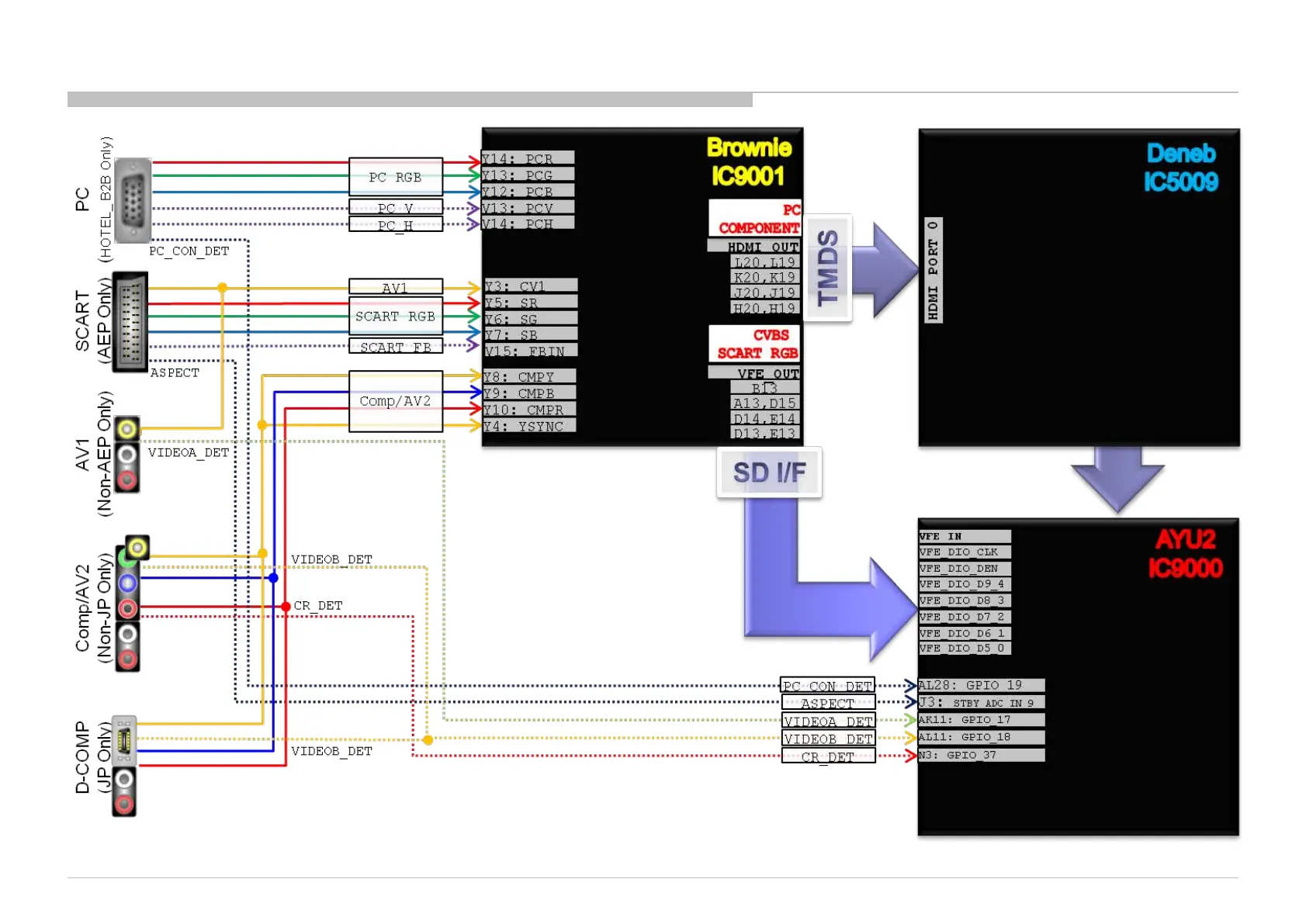The height and width of the screenshot is (924, 1306).
Task: Click the SD I/F arrow label
Action: pos(769,472)
